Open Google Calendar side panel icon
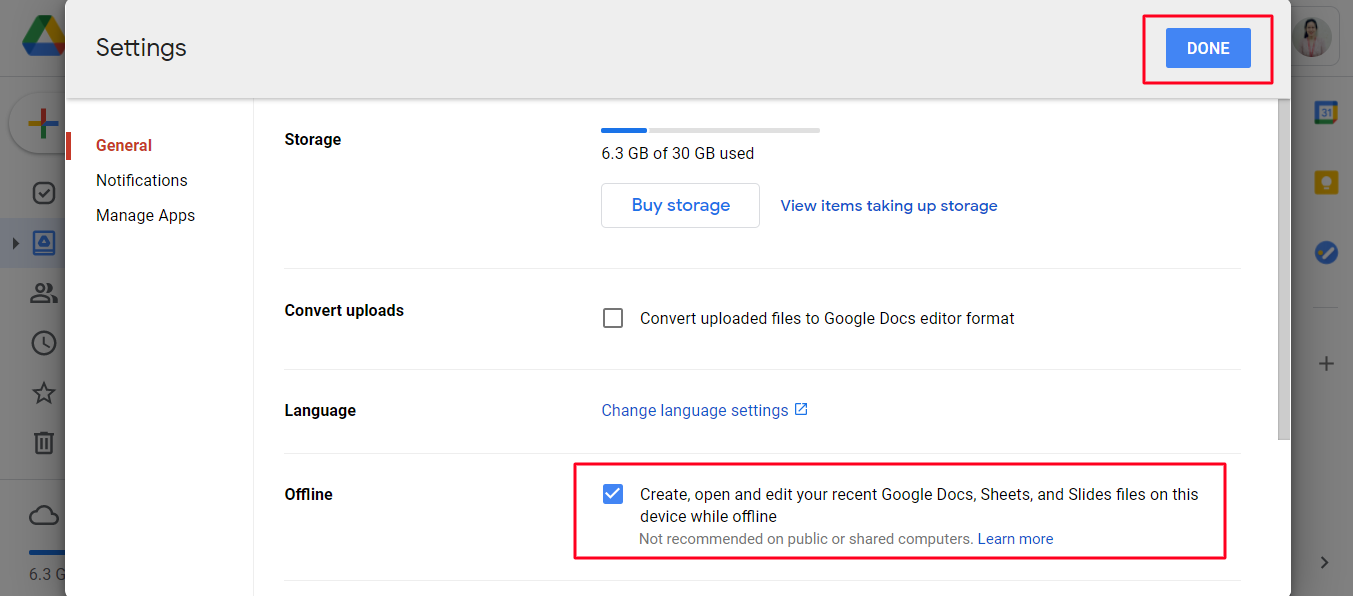Screen dimensions: 1353x596 pyautogui.click(x=1326, y=113)
